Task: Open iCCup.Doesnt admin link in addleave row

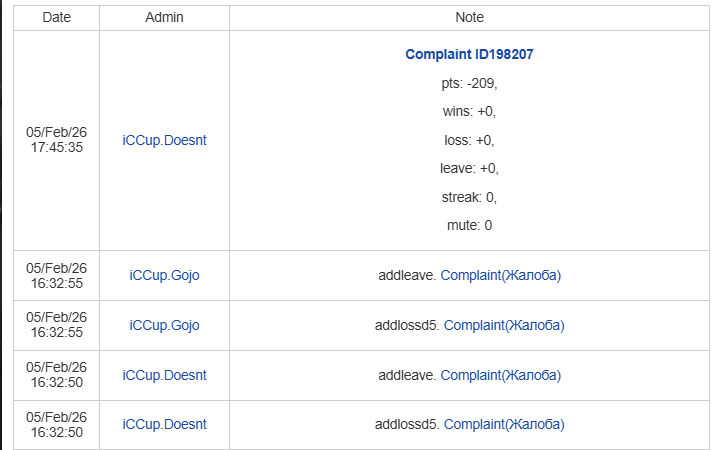Action: click(x=164, y=375)
